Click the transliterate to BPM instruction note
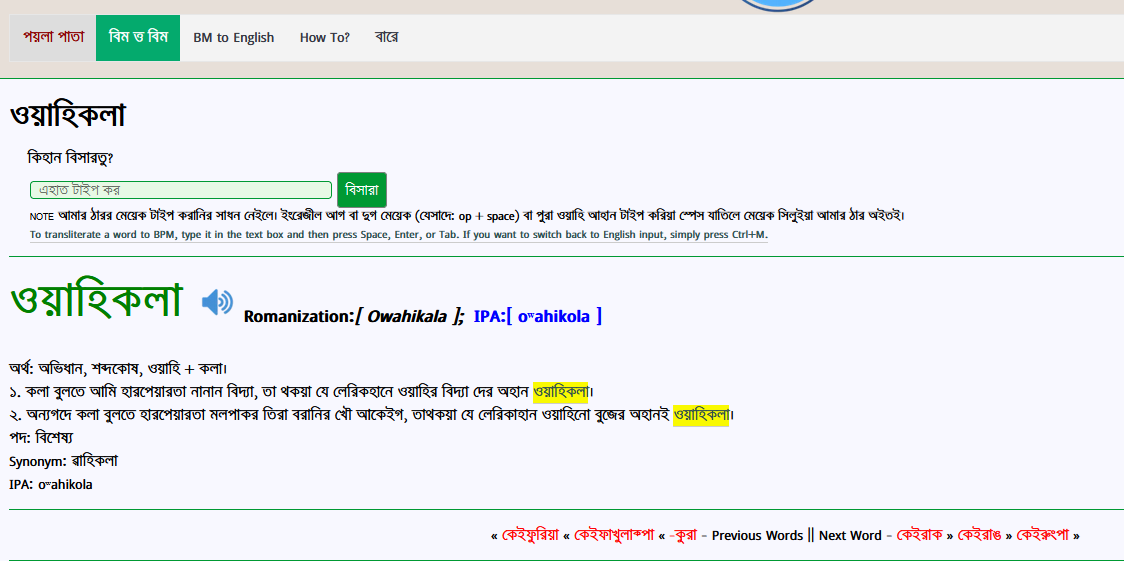Image resolution: width=1124 pixels, height=561 pixels. [399, 235]
